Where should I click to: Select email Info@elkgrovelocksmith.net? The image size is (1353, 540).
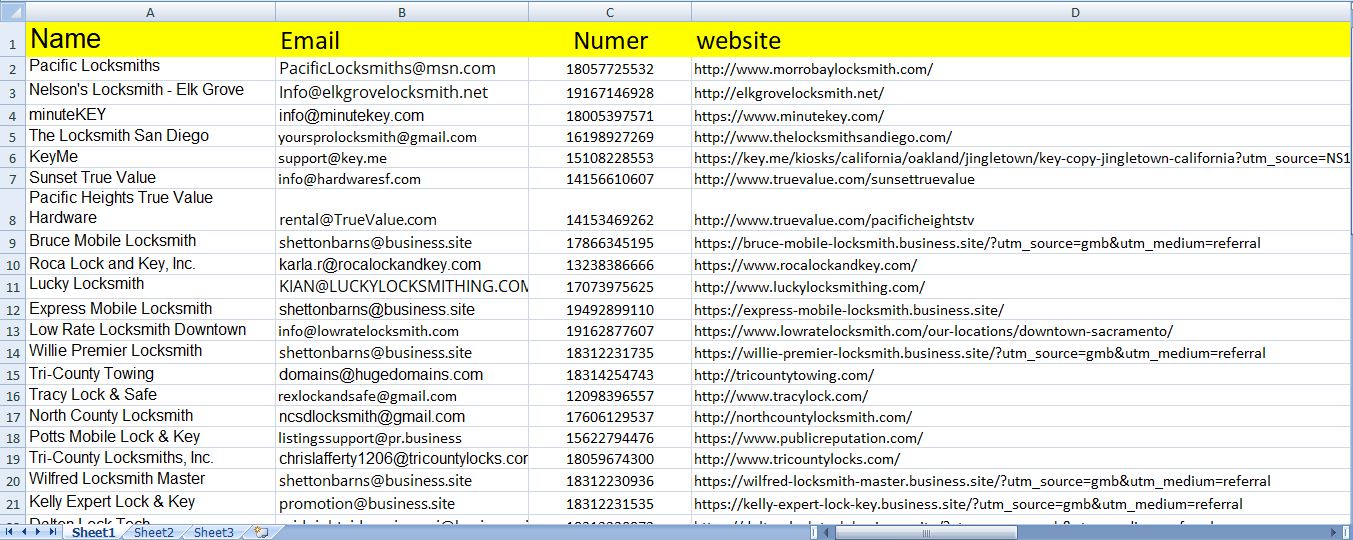[x=402, y=92]
